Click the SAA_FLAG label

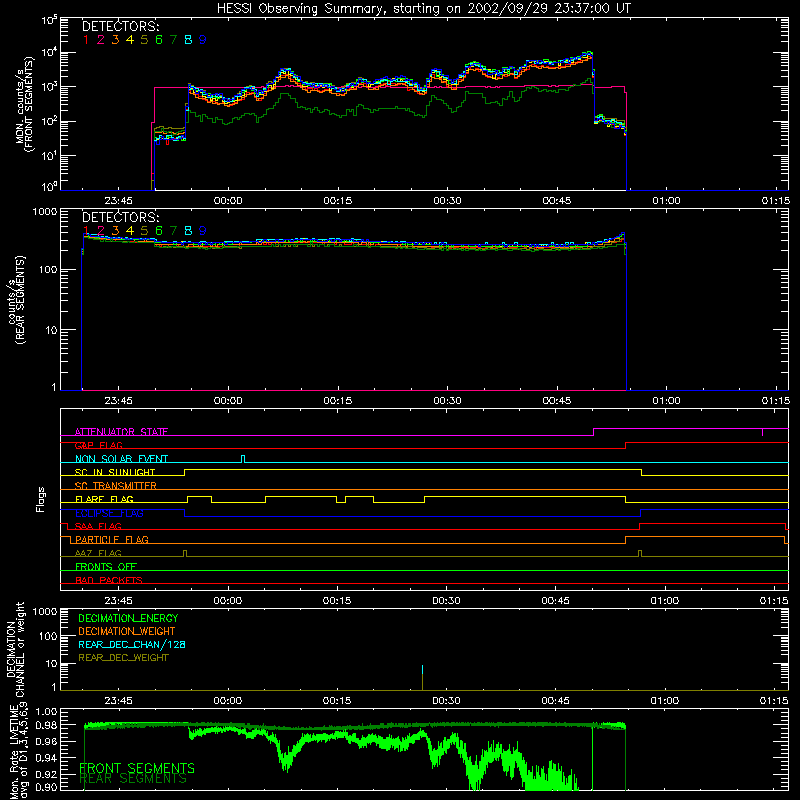[x=98, y=526]
